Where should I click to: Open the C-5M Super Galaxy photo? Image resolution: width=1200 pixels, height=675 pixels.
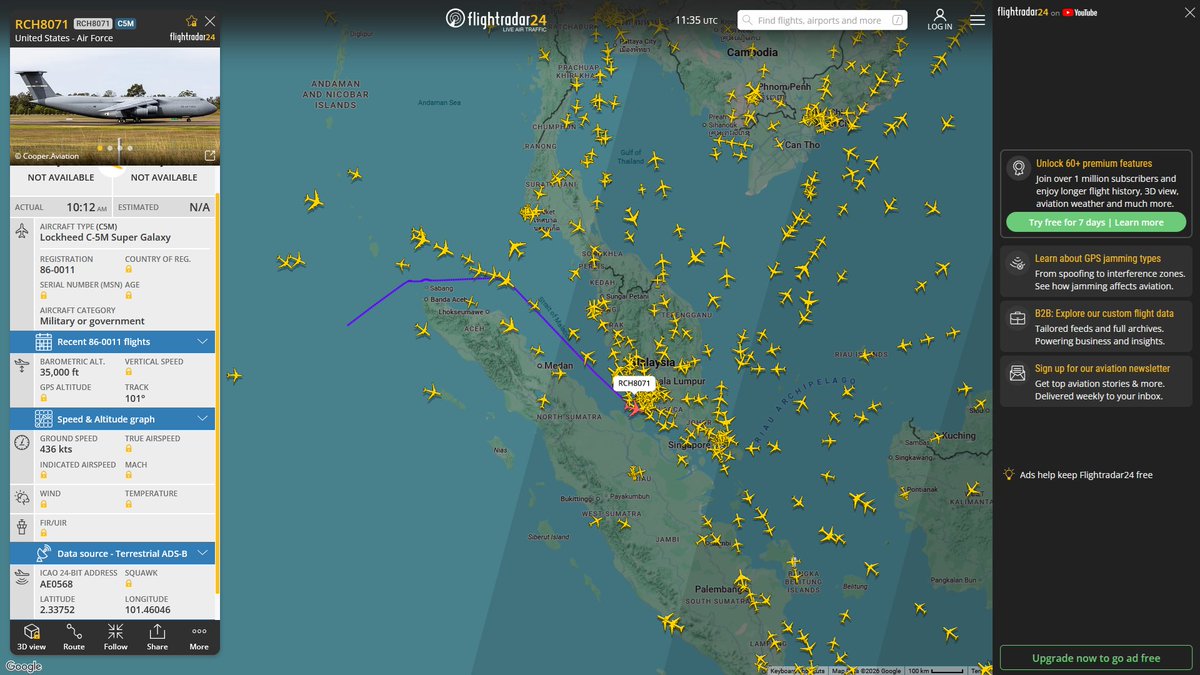point(114,107)
